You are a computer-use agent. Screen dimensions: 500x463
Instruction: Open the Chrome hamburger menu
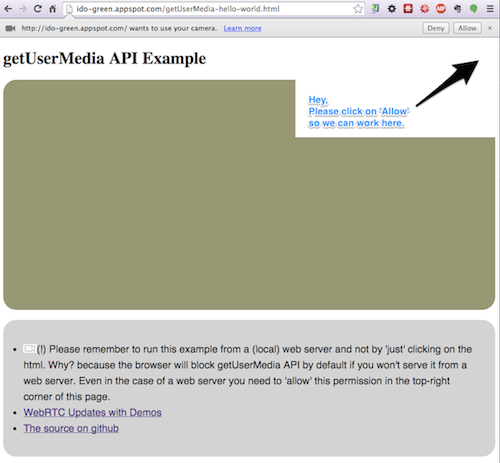pos(490,9)
